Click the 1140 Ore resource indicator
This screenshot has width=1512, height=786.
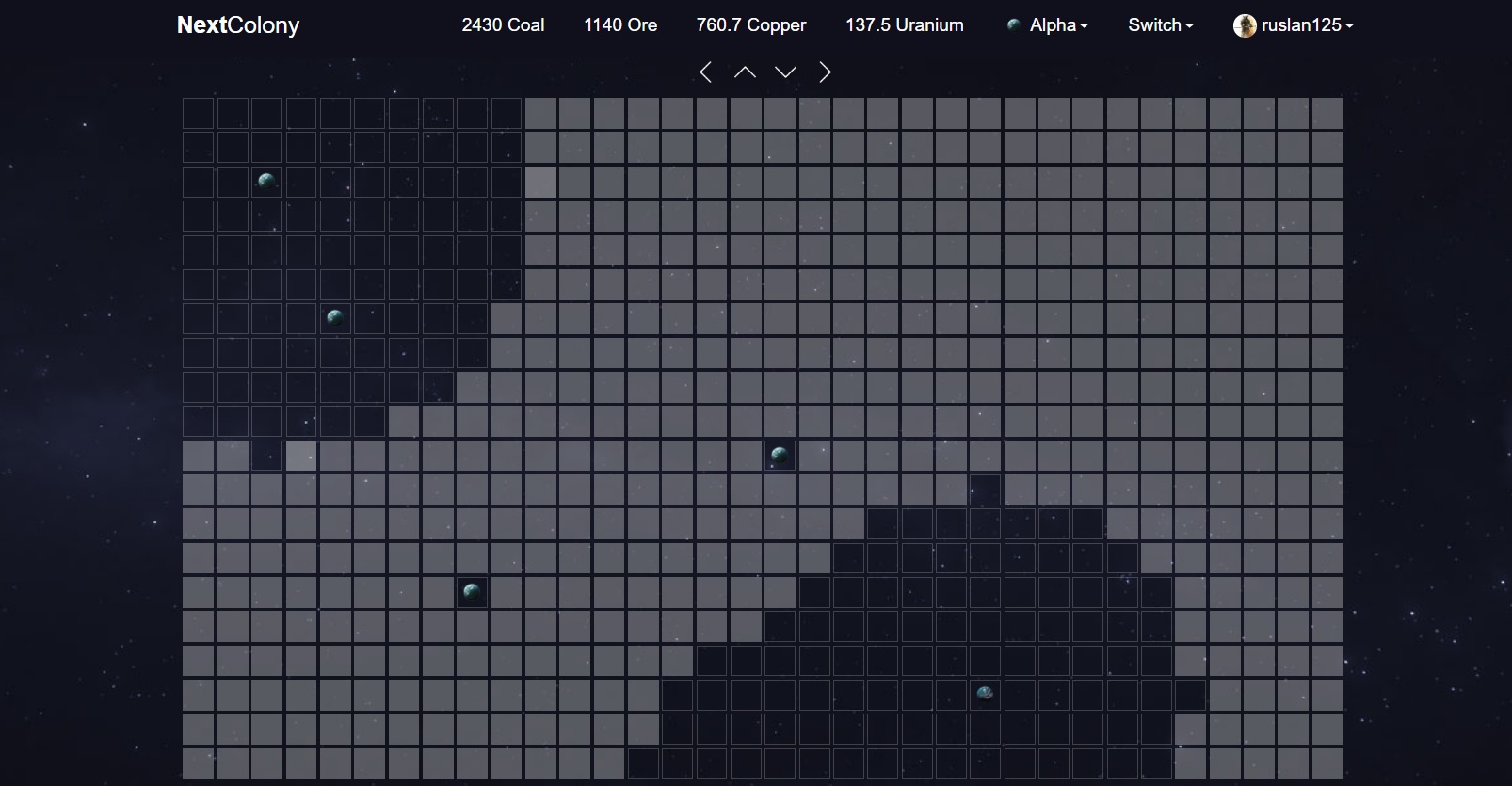[x=620, y=25]
